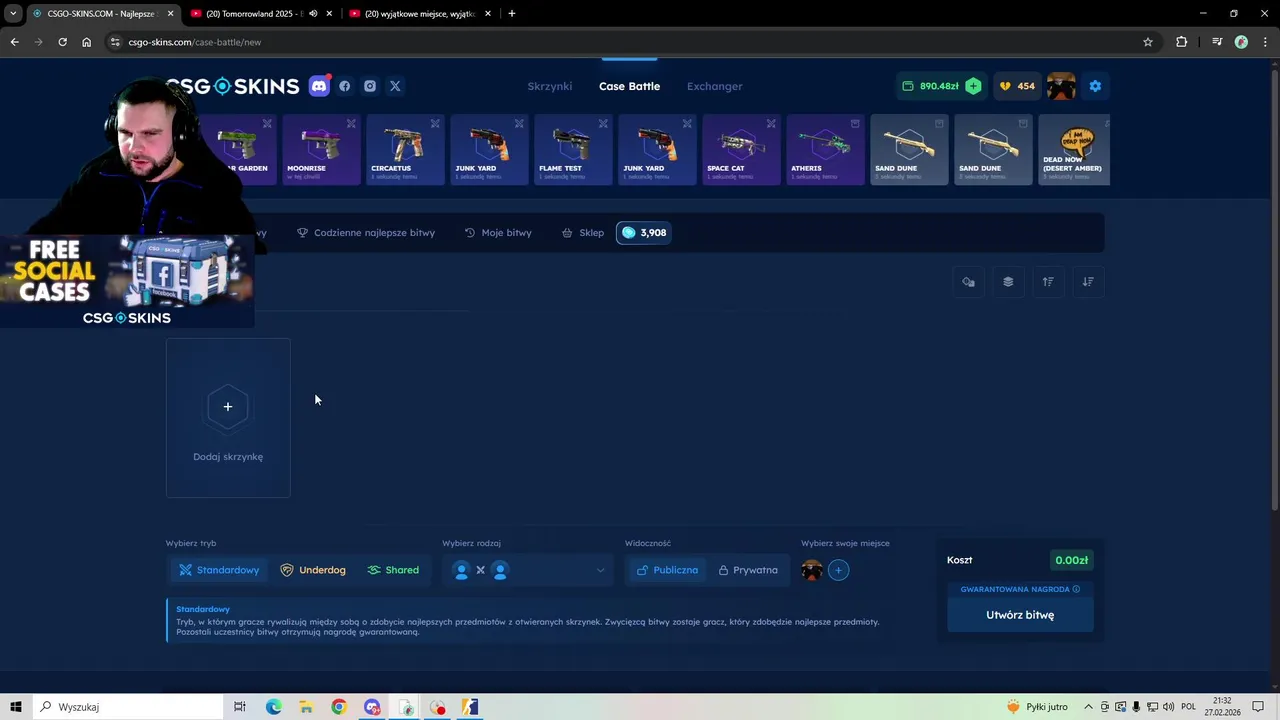Viewport: 1280px width, 720px height.
Task: Open the Skrzynki tab
Action: (x=550, y=86)
